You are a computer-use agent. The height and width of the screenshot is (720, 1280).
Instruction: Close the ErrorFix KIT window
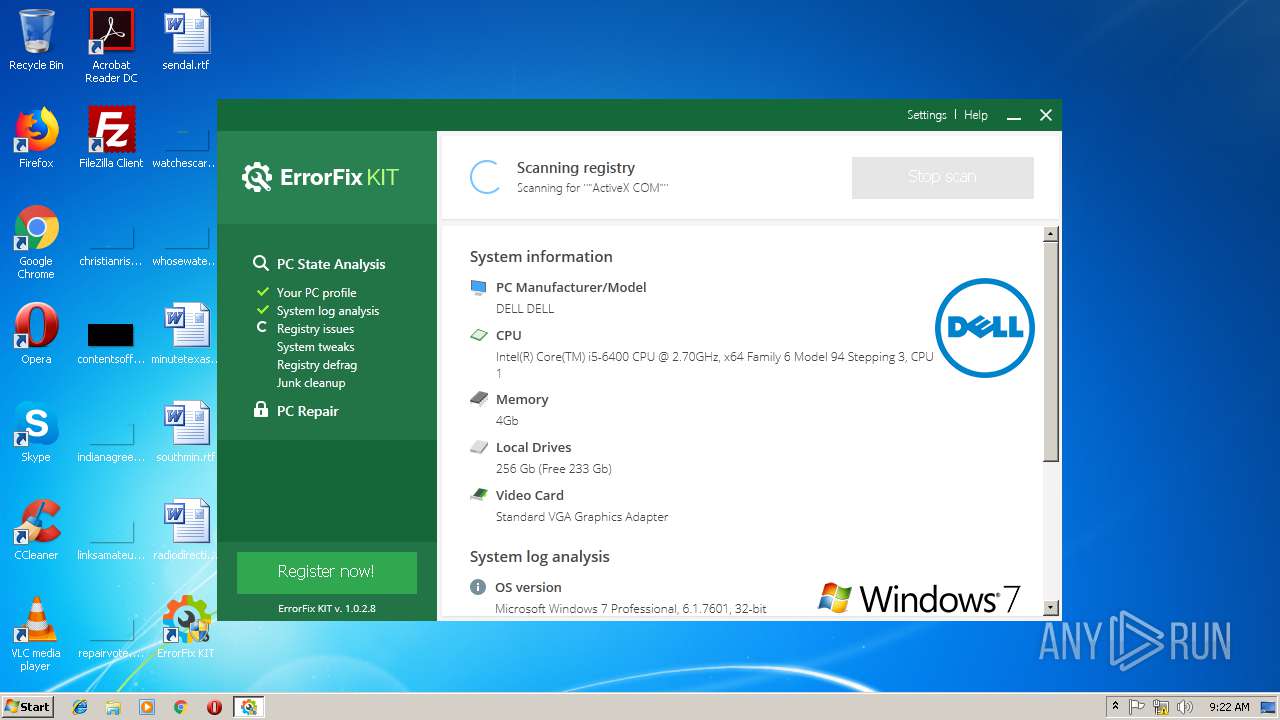[x=1046, y=115]
